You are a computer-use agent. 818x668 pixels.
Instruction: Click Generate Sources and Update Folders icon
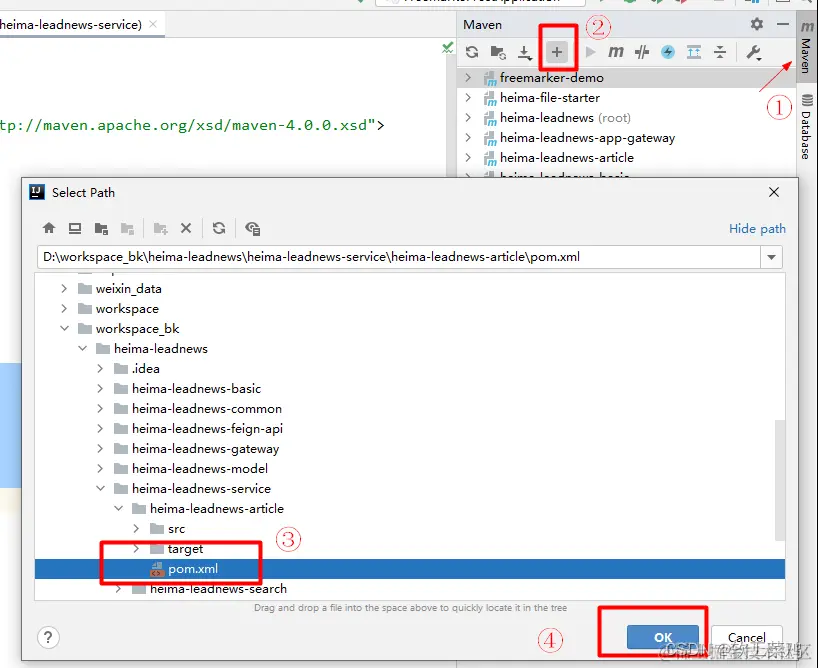tap(498, 52)
